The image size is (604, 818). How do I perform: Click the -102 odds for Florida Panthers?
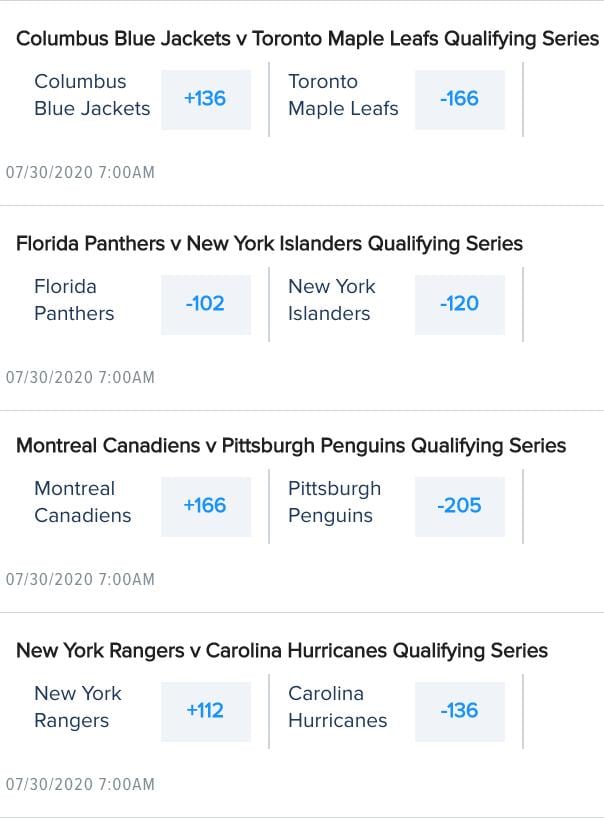(x=206, y=304)
